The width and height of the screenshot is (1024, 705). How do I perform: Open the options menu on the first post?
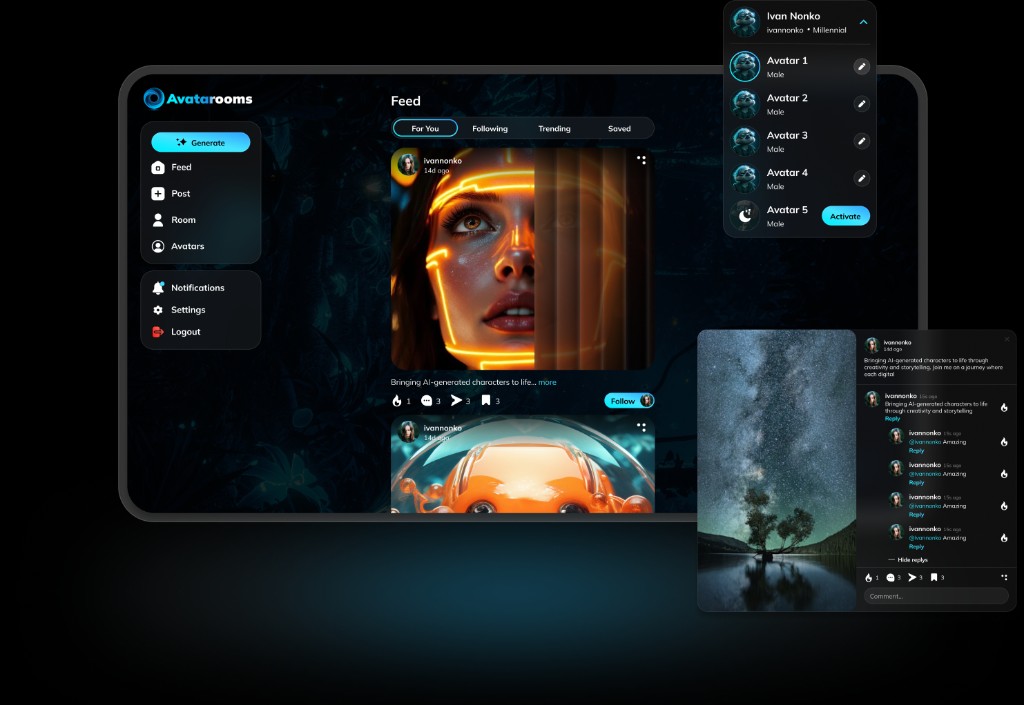(x=641, y=160)
